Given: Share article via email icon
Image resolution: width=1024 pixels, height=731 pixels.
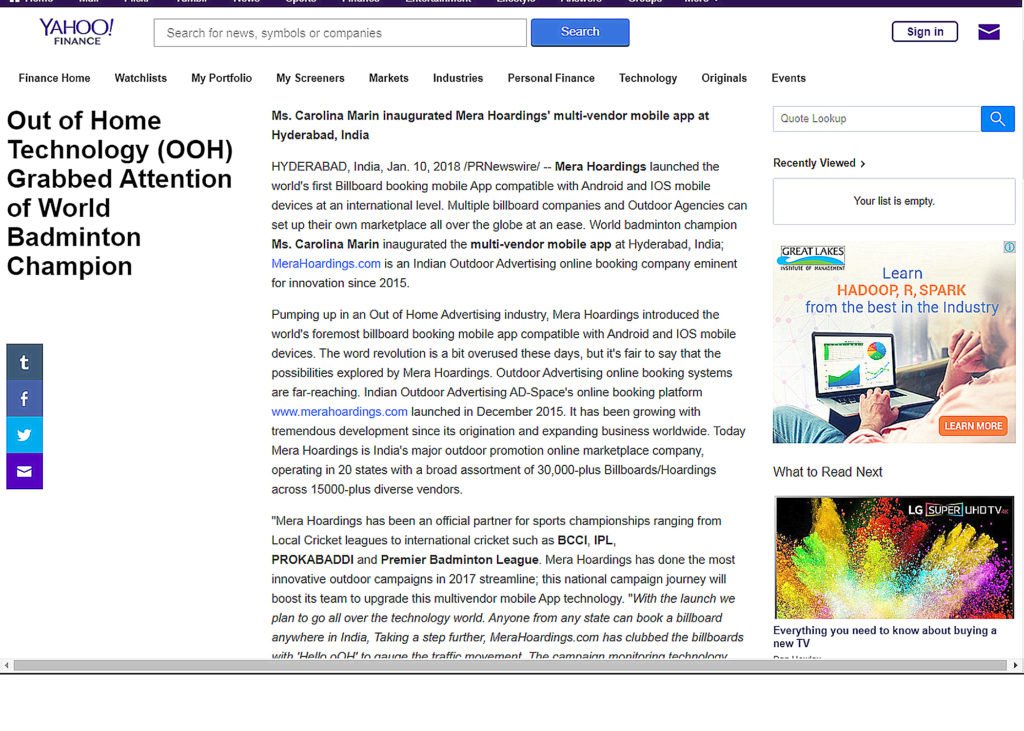Looking at the screenshot, I should click(x=24, y=471).
